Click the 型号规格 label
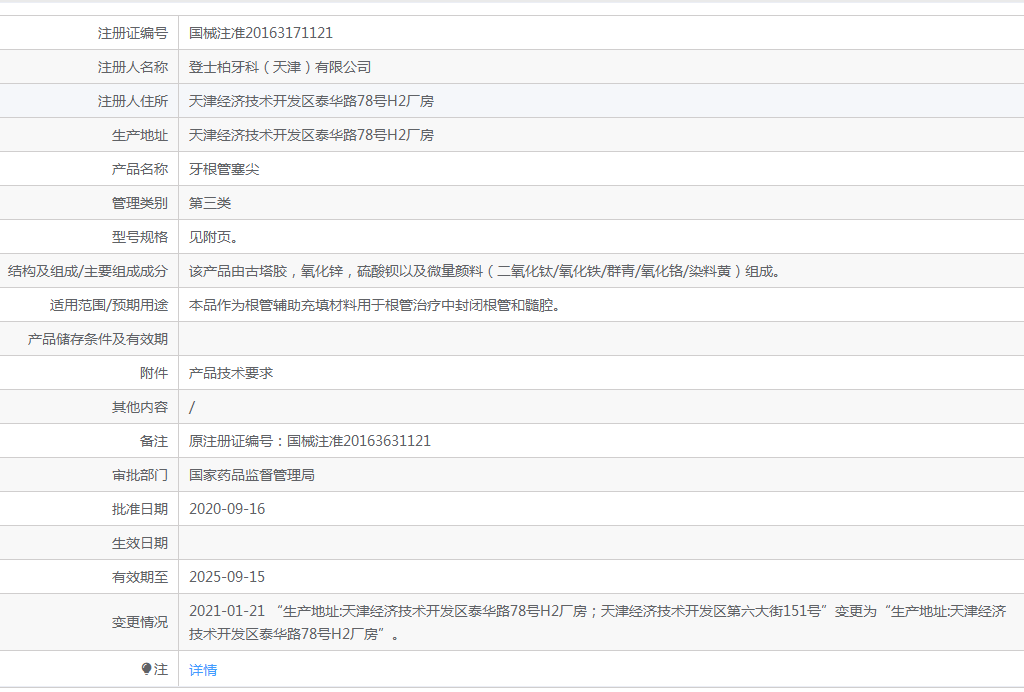Viewport: 1024px width, 692px height. coord(140,237)
